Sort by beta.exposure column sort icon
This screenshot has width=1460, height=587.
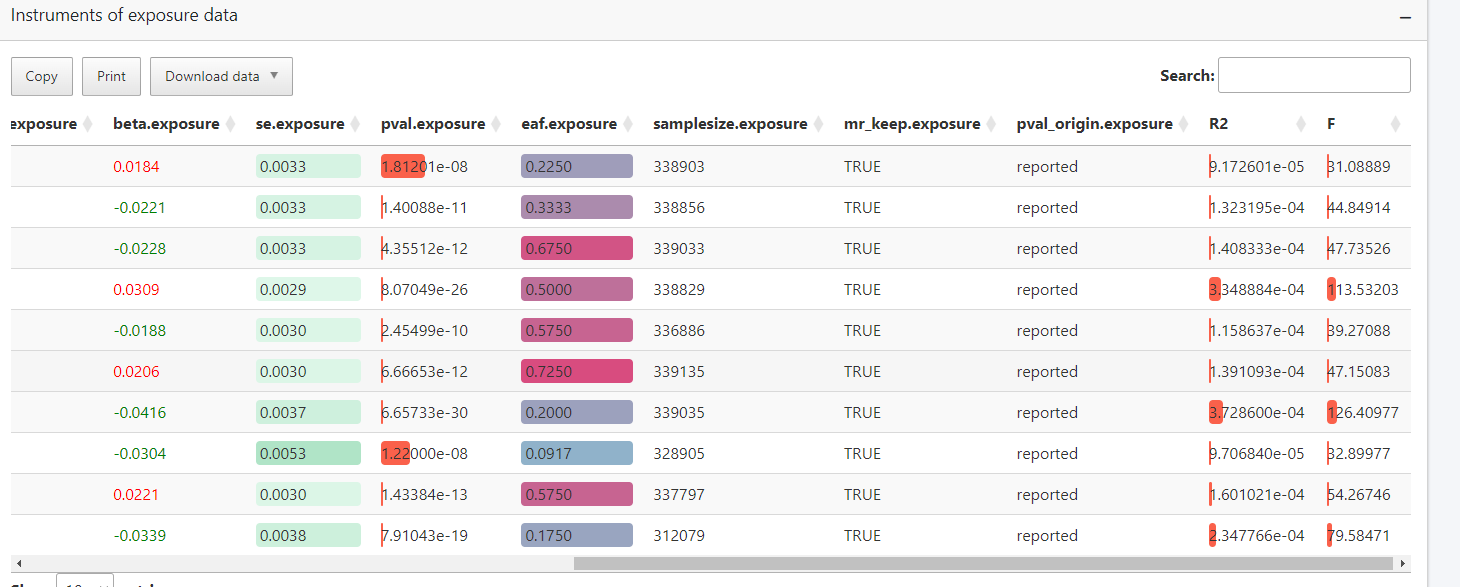click(x=231, y=124)
